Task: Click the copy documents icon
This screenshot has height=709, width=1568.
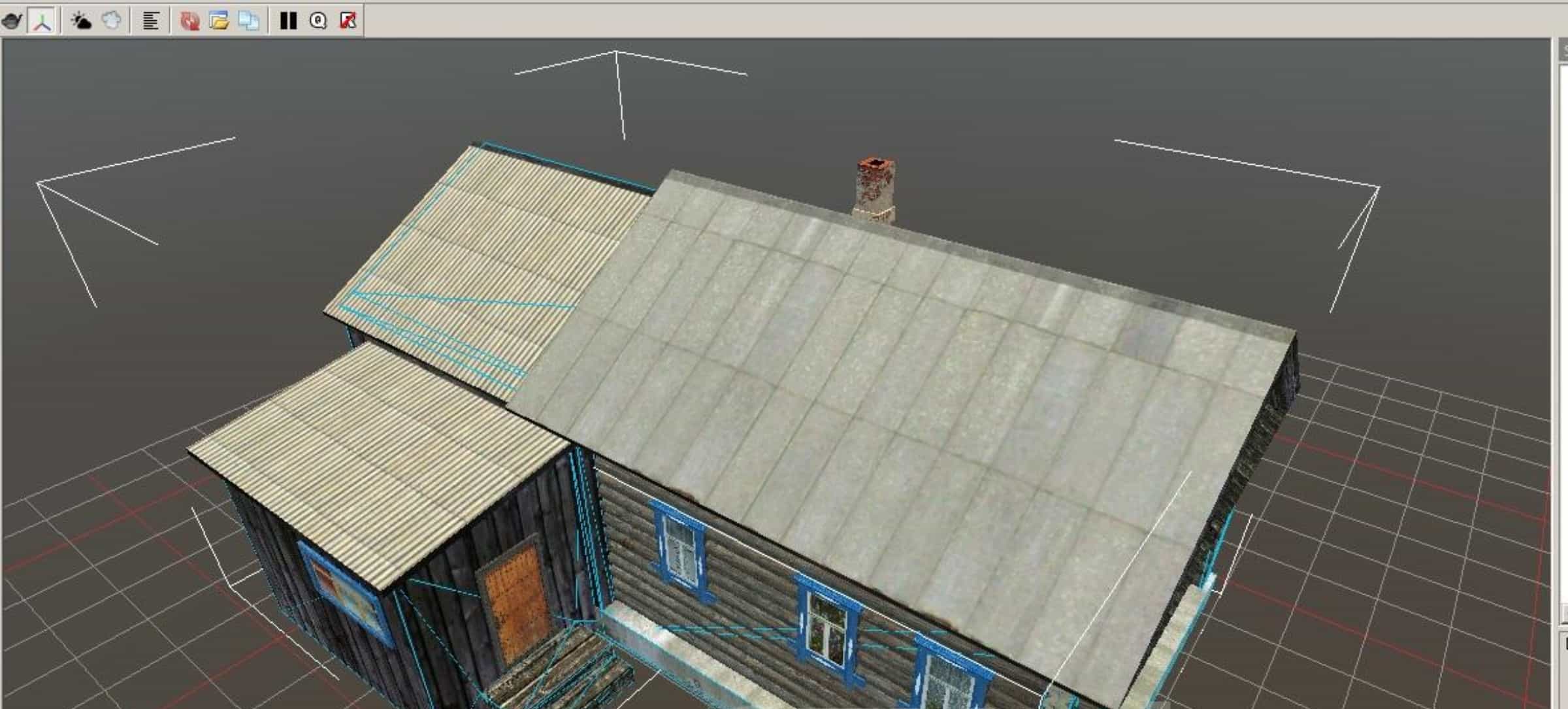Action: click(x=249, y=21)
